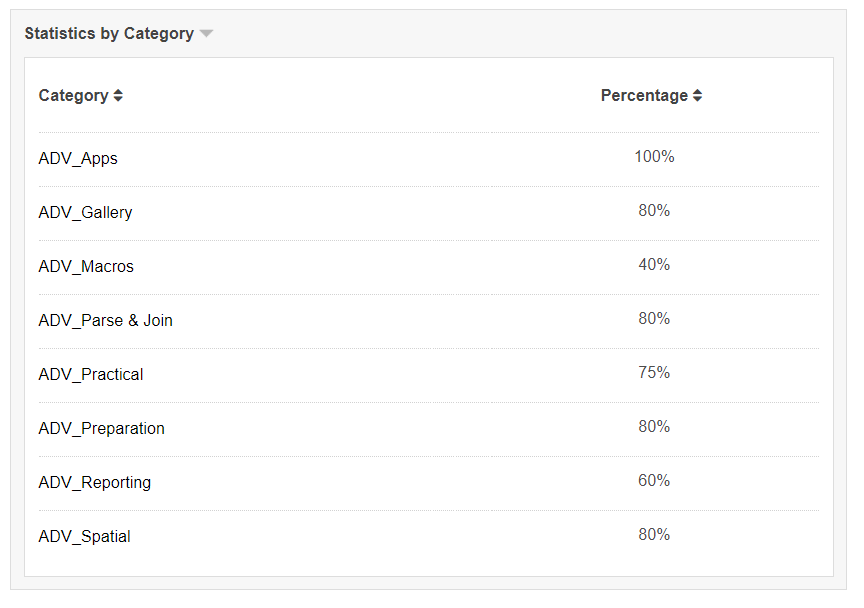This screenshot has height=608, width=864.
Task: Click the Category column sort icon
Action: pos(118,96)
